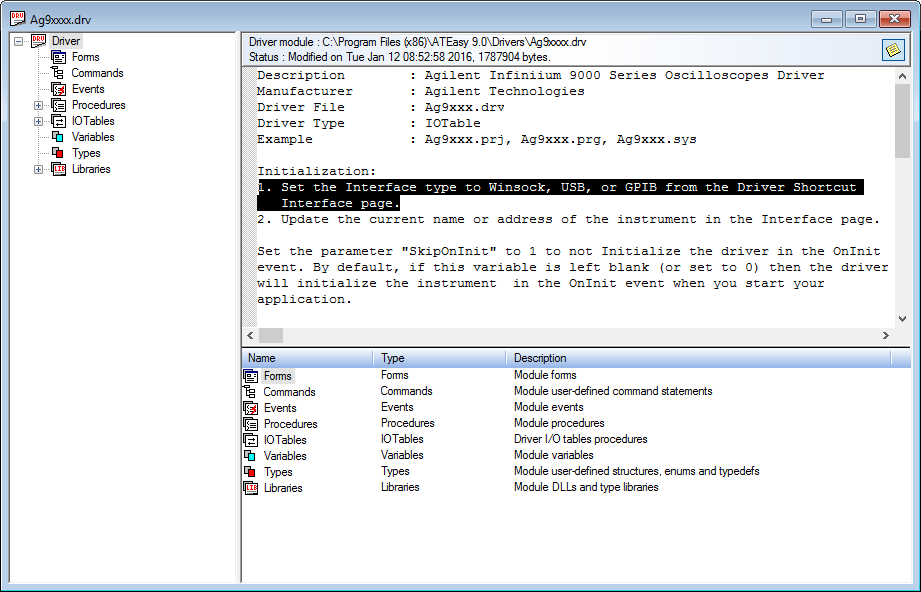Click the 'Initialization:' heading in description
Screen dimensions: 921x592
pyautogui.click(x=317, y=171)
